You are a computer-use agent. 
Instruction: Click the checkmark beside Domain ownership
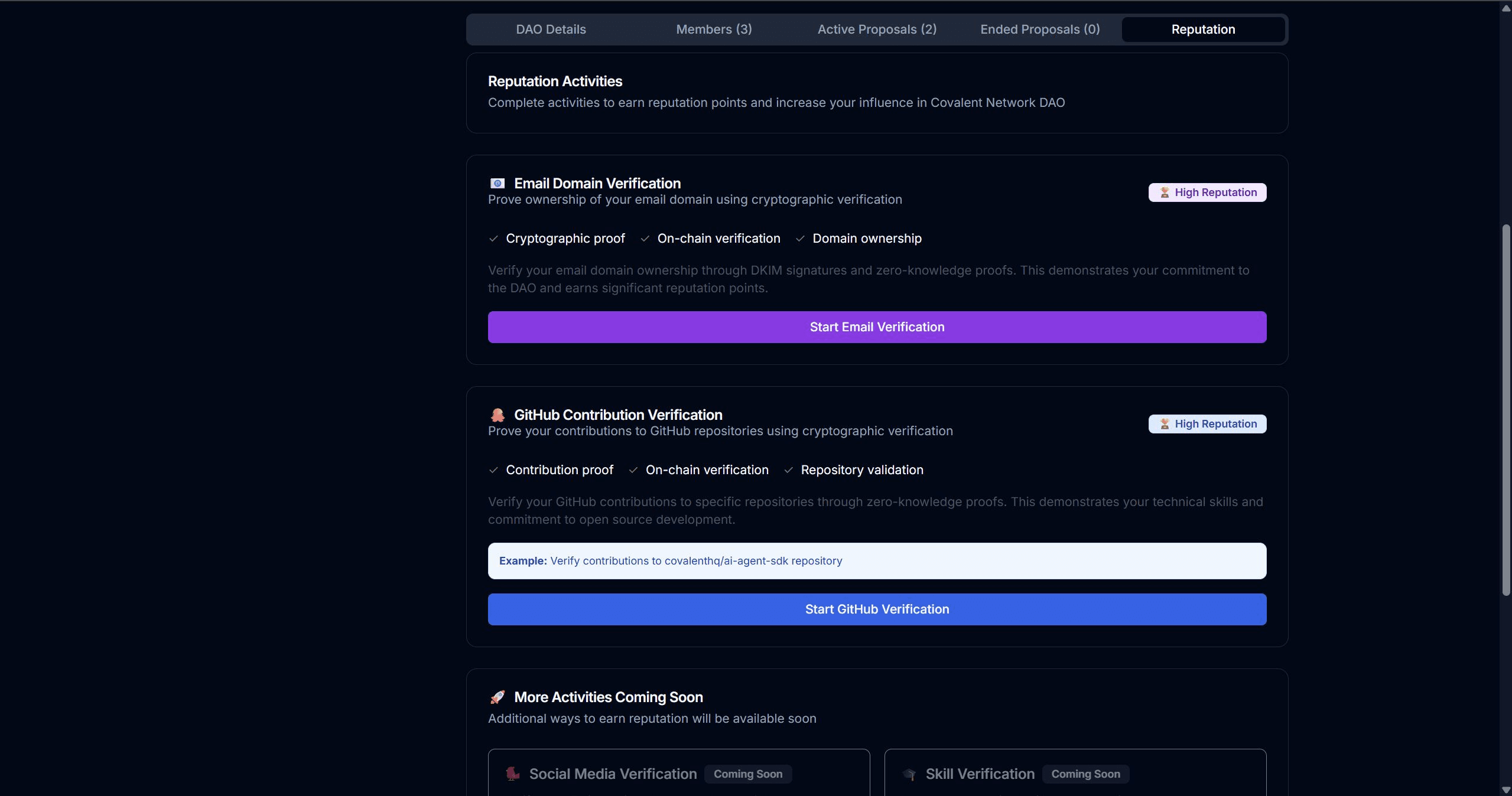(x=800, y=239)
